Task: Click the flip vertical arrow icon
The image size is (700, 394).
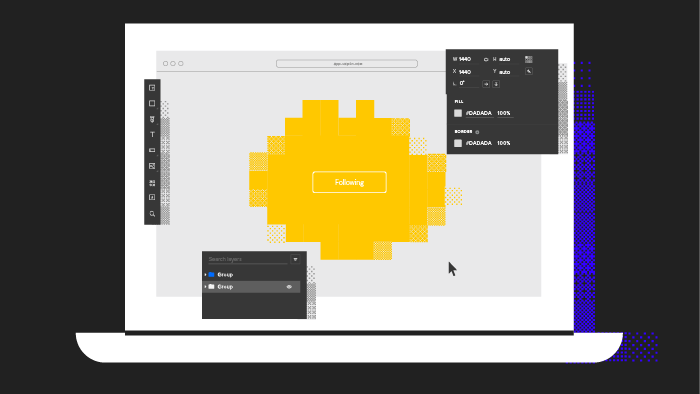Action: point(496,84)
